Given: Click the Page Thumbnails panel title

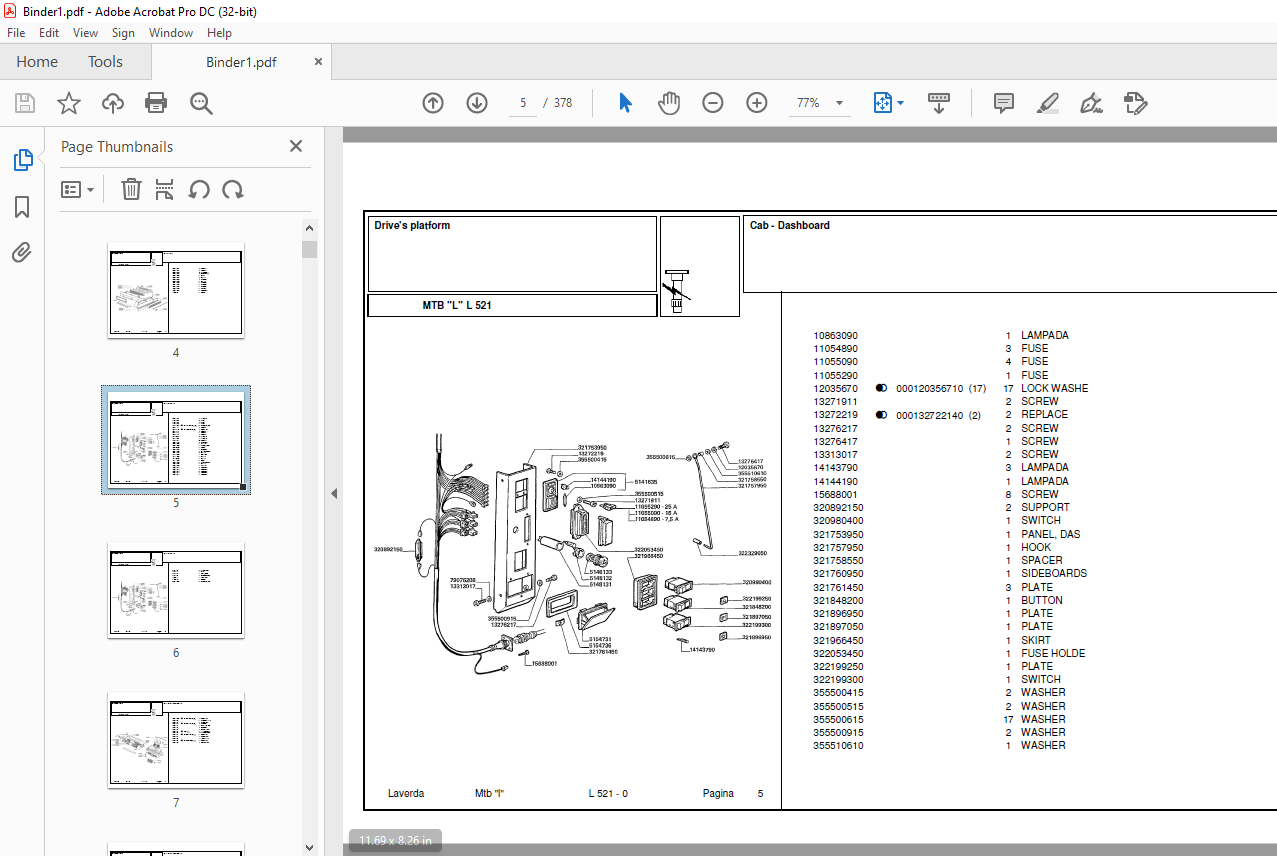Looking at the screenshot, I should [x=117, y=146].
